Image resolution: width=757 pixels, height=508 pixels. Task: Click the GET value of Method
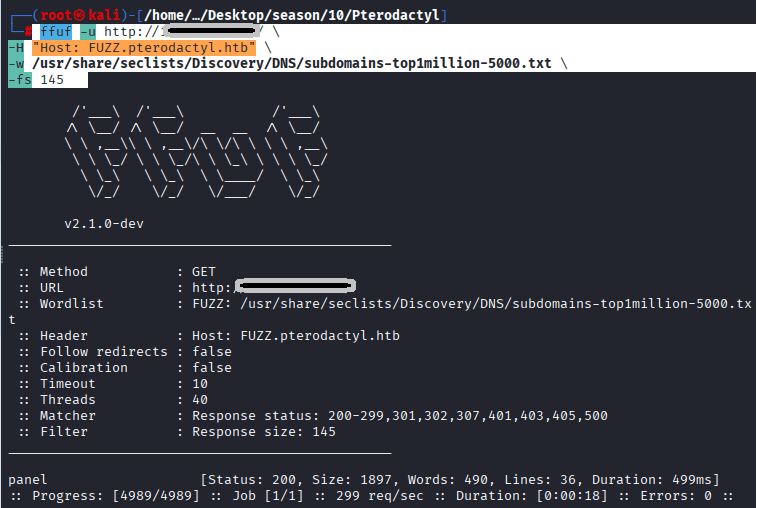(204, 271)
